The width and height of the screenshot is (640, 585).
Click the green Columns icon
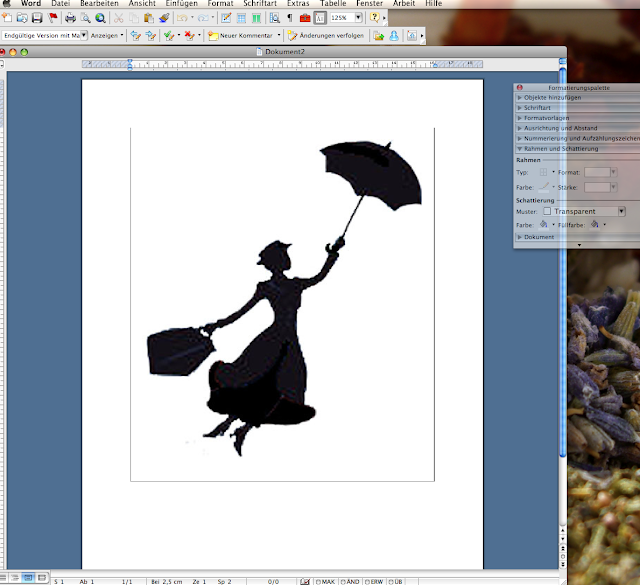click(256, 18)
